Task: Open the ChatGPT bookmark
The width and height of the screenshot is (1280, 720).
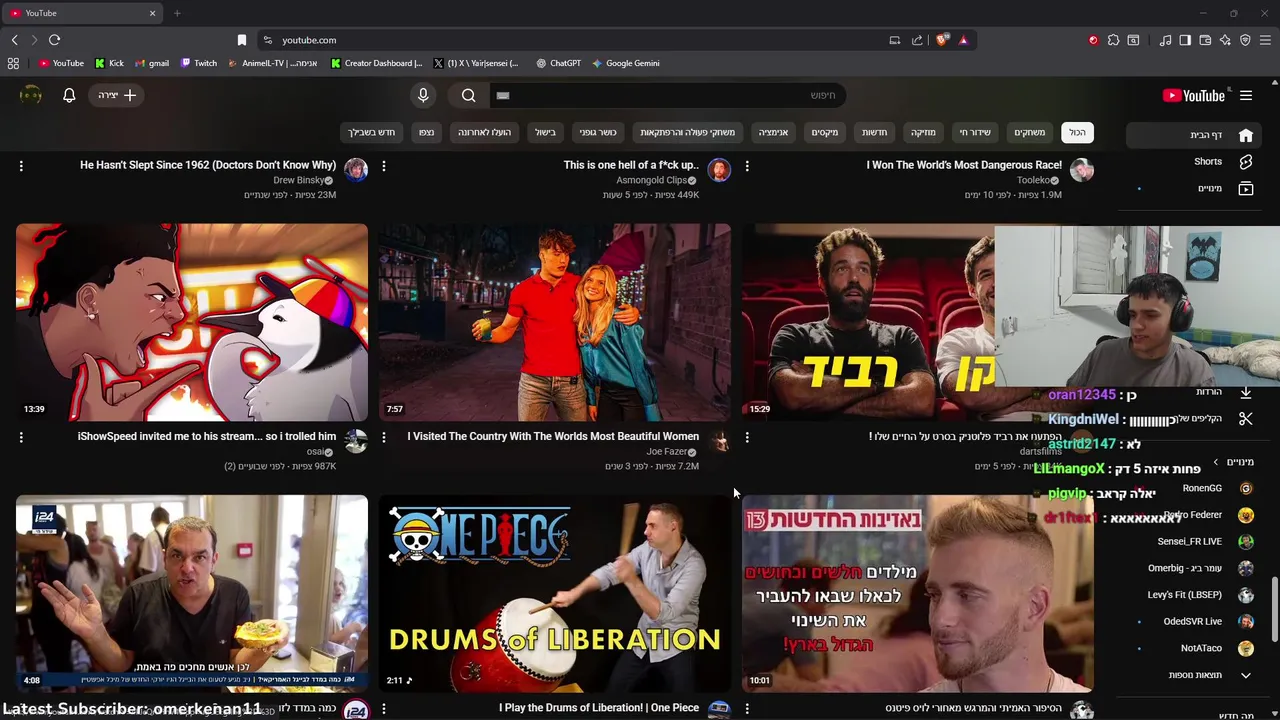Action: click(x=558, y=63)
